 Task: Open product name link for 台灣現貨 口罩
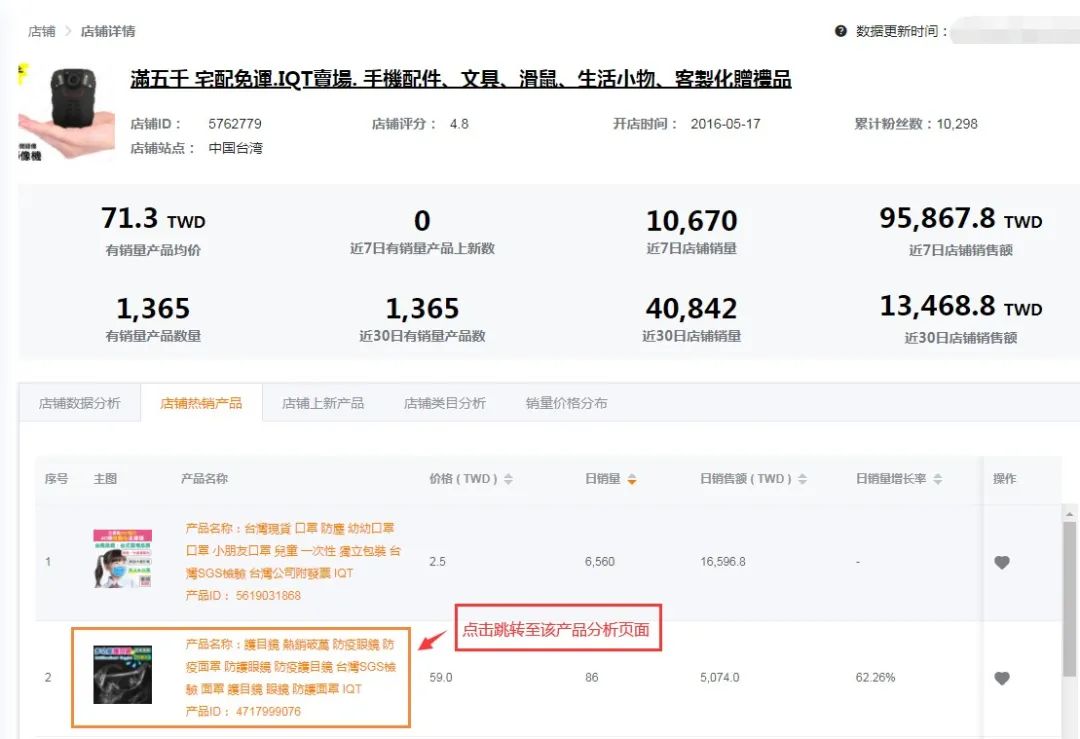click(293, 550)
